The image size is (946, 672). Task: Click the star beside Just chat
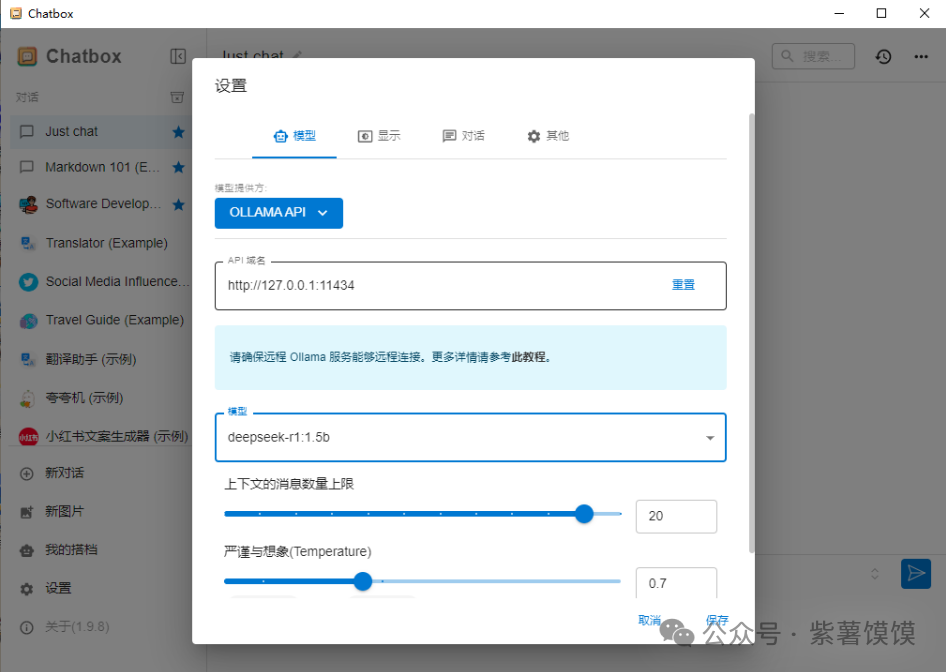178,132
